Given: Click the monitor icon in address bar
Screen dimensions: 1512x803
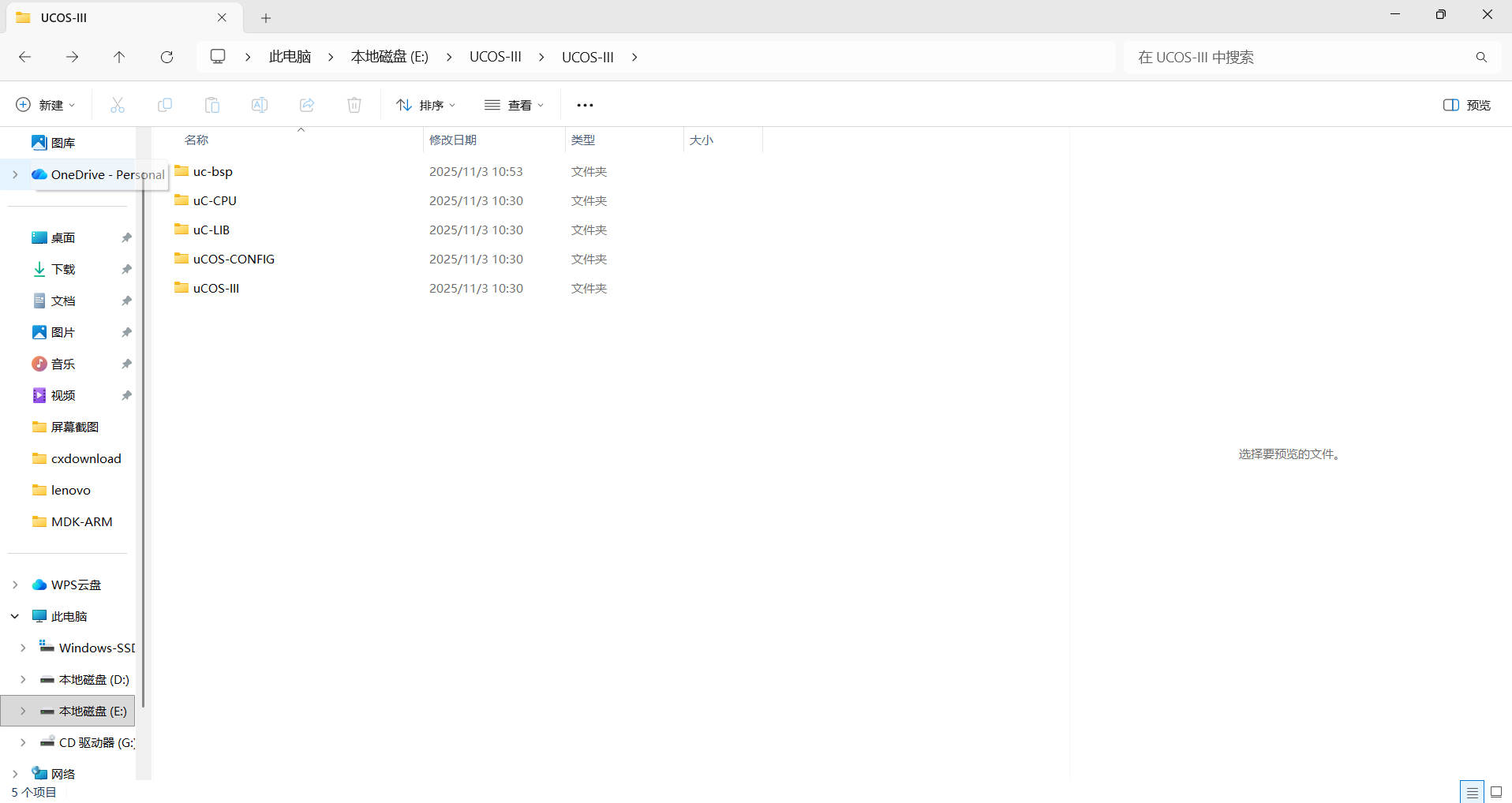Looking at the screenshot, I should (x=218, y=57).
